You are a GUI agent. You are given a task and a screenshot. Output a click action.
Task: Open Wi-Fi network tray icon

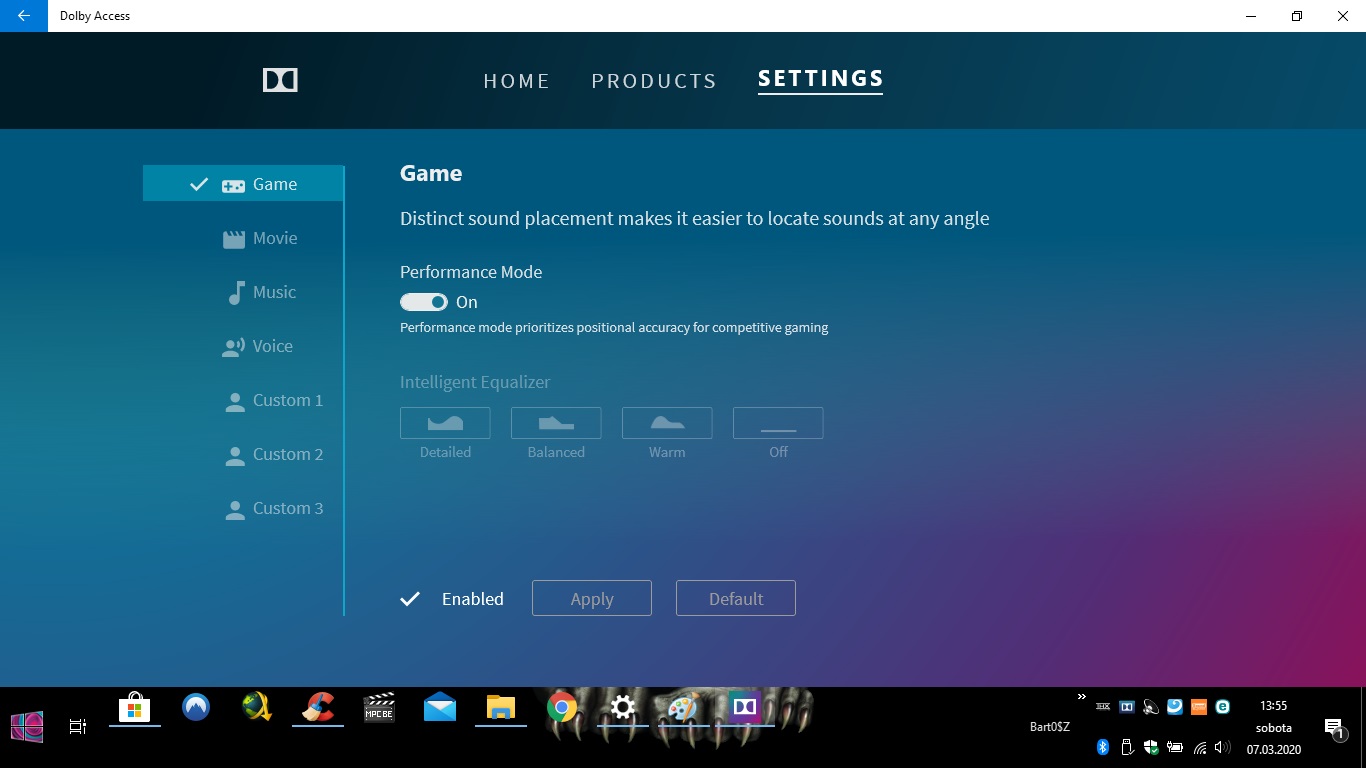click(1199, 747)
